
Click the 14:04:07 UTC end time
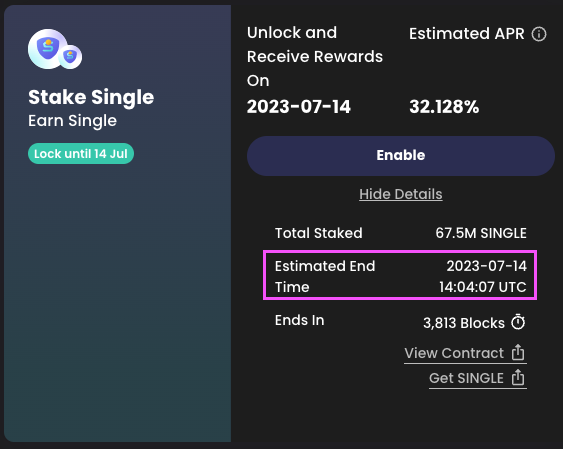pos(483,287)
